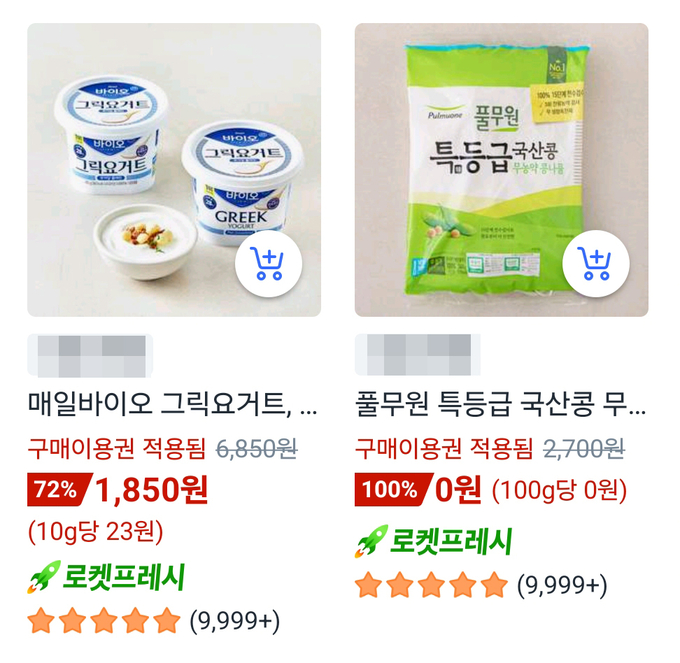Open the 풀무원 특등급 국산콩 product title

coord(500,404)
